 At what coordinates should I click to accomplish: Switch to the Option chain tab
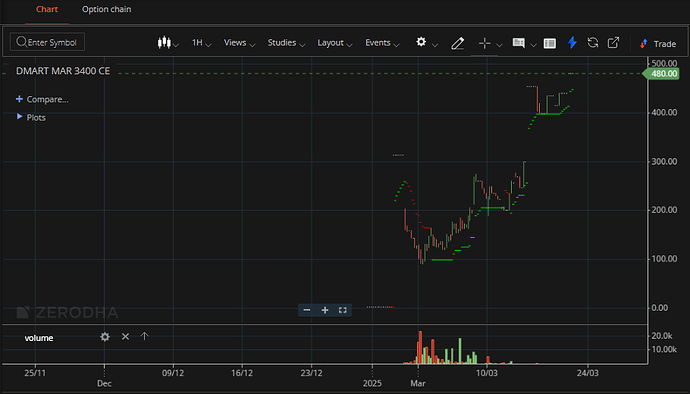(x=106, y=9)
